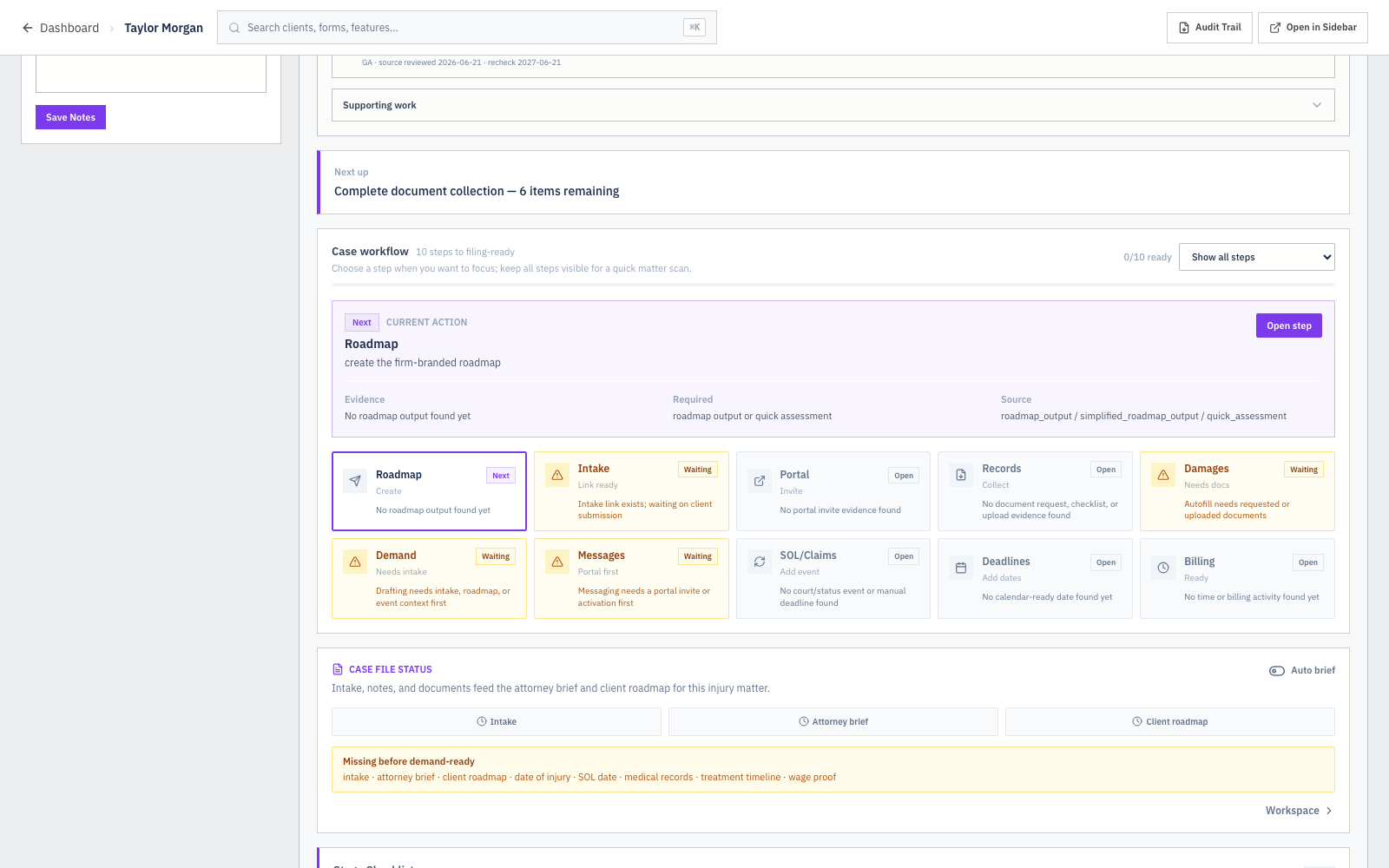Go to Dashboard breadcrumb
This screenshot has width=1389, height=868.
point(69,28)
